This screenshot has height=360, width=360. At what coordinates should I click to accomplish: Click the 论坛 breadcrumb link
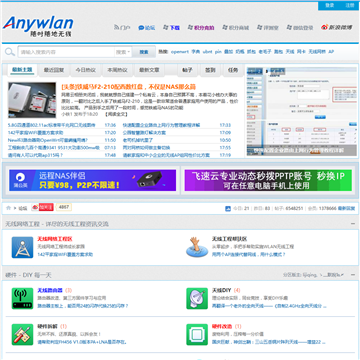tap(23, 208)
